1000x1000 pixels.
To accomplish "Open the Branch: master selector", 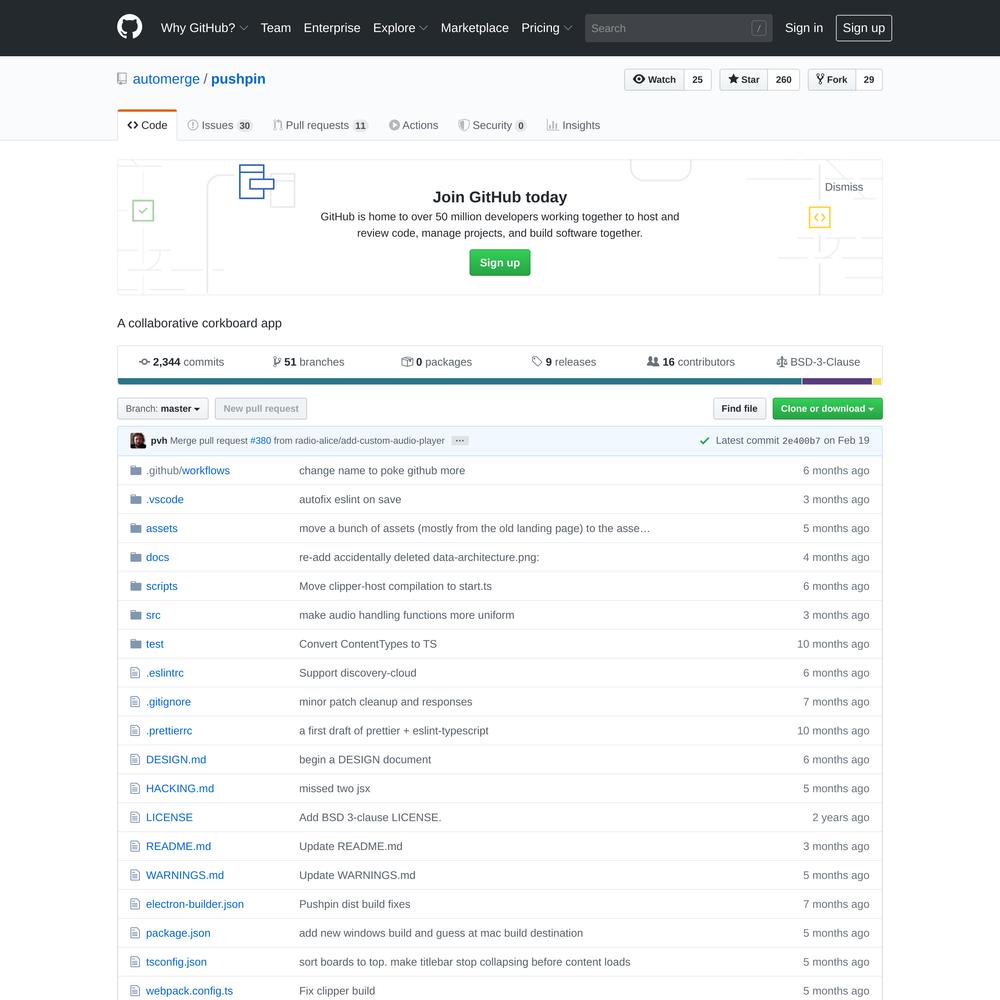I will click(163, 409).
